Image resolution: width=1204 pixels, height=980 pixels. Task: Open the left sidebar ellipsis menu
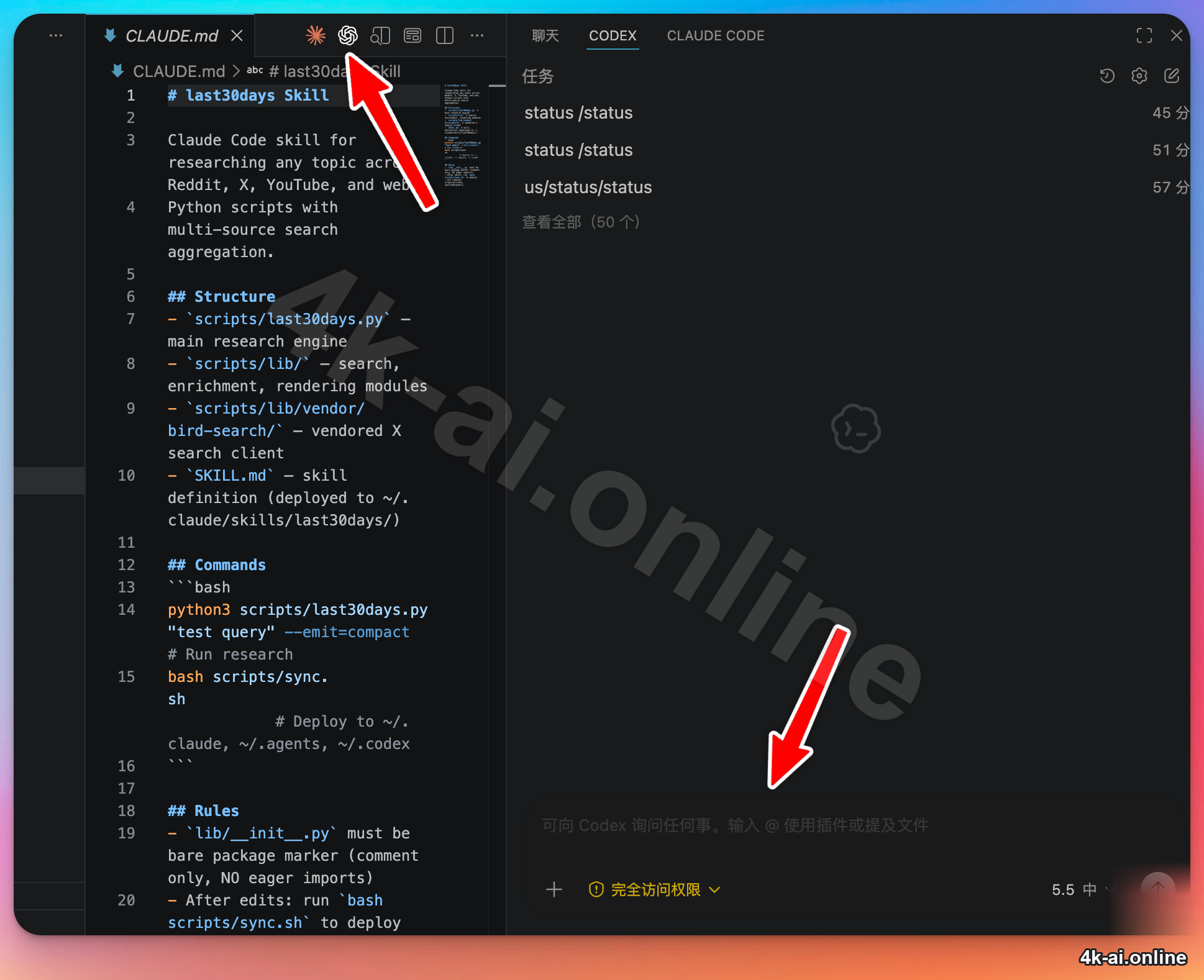click(x=56, y=35)
